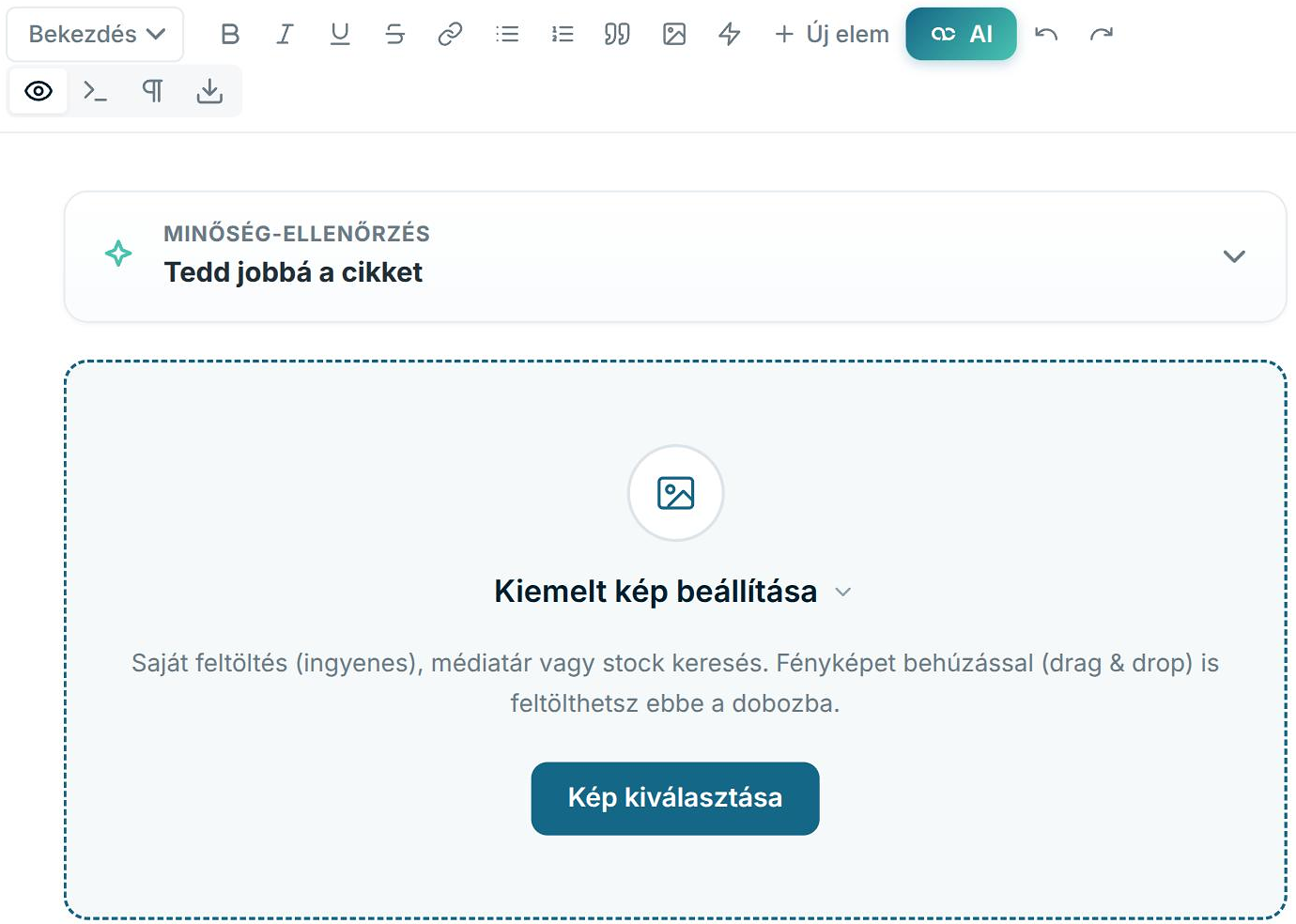Click the lightning bolt icon
Image resolution: width=1296 pixels, height=924 pixels.
pyautogui.click(x=730, y=34)
